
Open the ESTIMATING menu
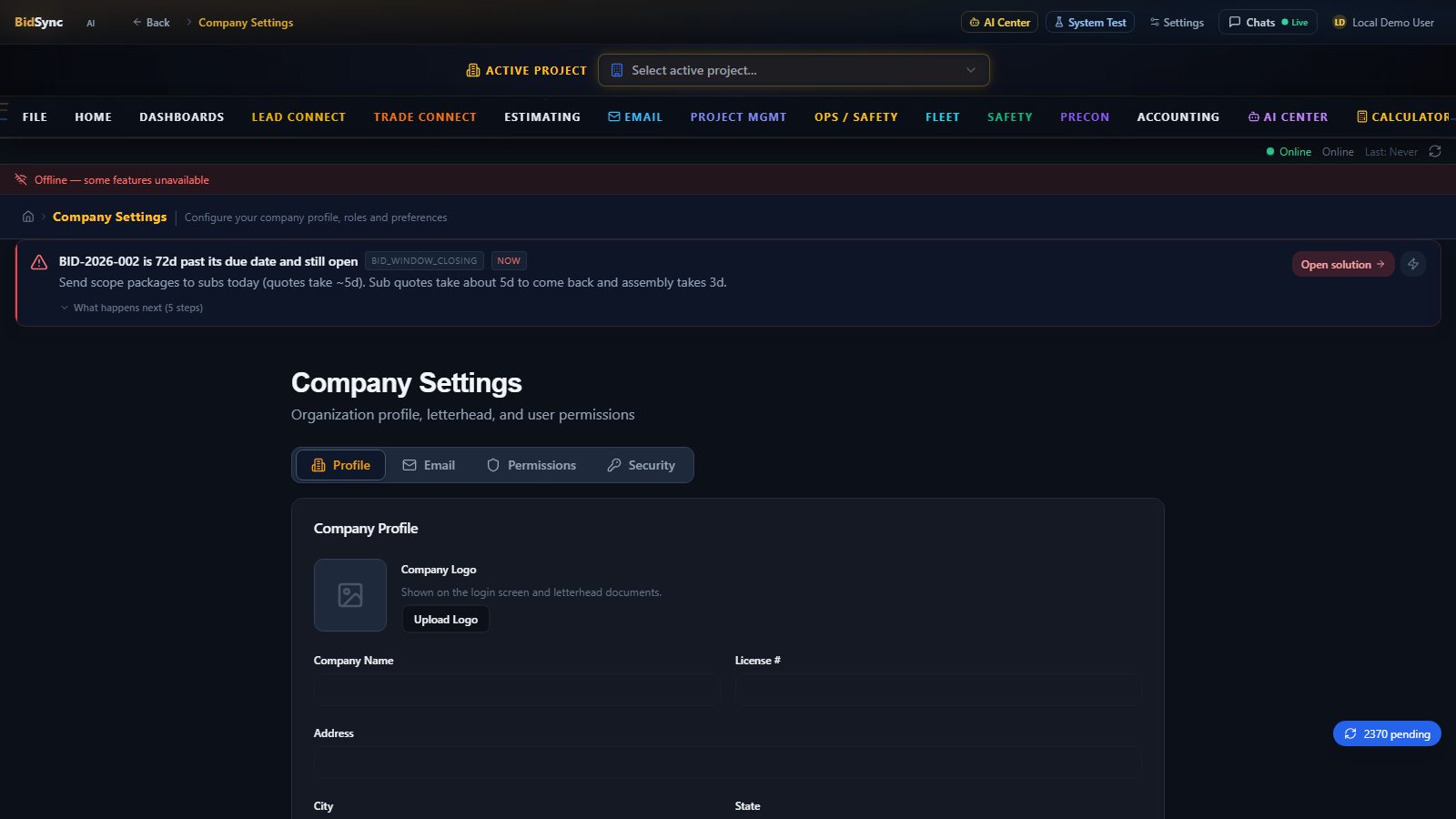click(x=542, y=116)
